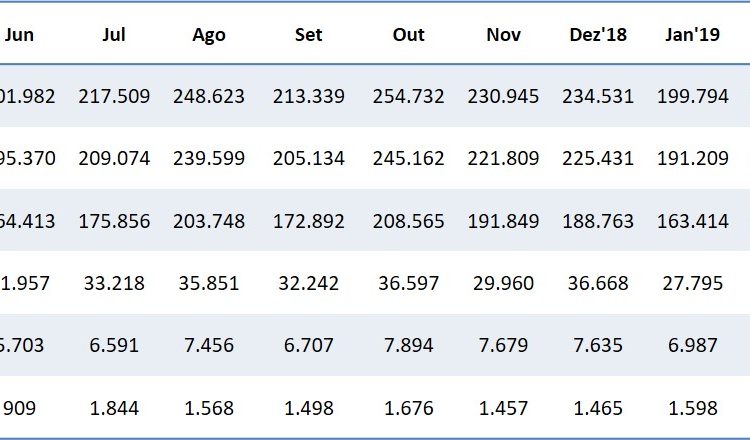Image resolution: width=750 pixels, height=440 pixels.
Task: Click the 1.457 cell under Nov
Action: click(x=503, y=408)
